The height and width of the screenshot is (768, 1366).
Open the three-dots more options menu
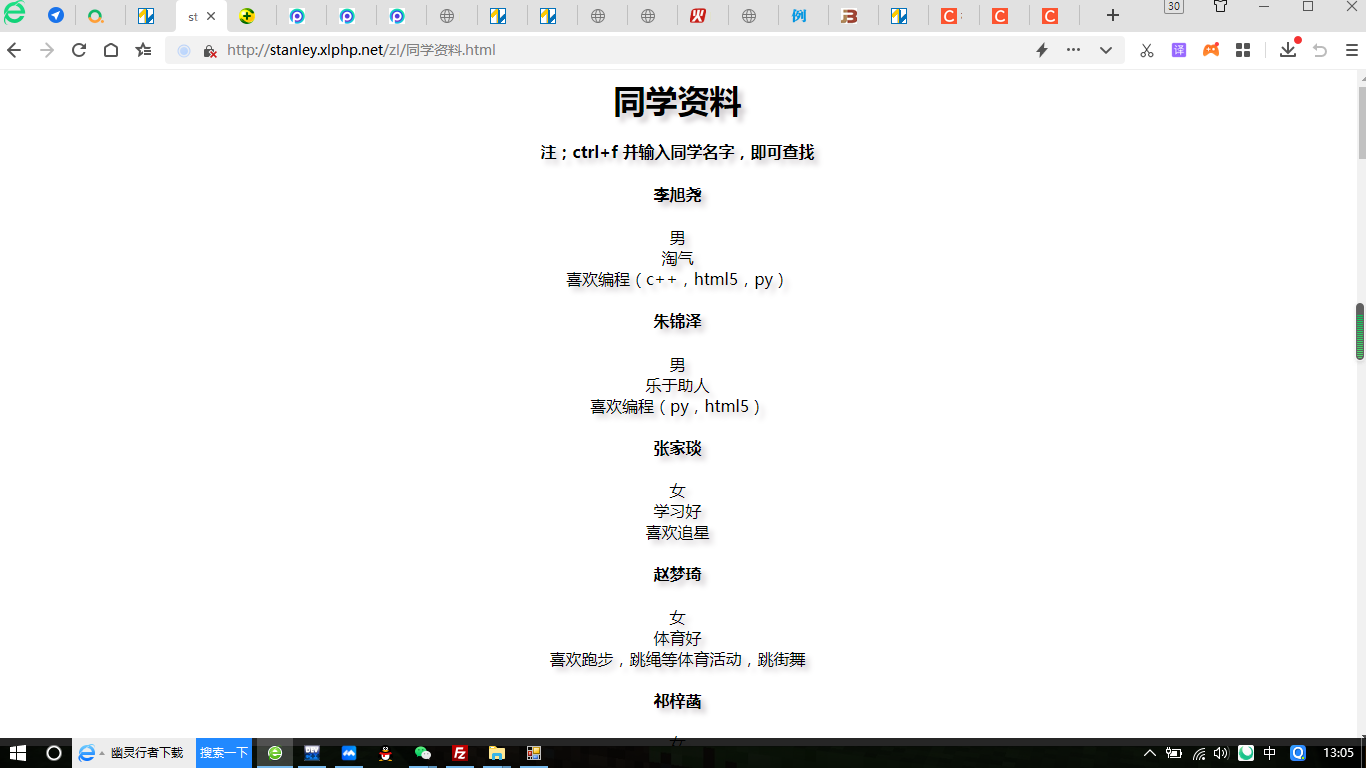[x=1073, y=50]
